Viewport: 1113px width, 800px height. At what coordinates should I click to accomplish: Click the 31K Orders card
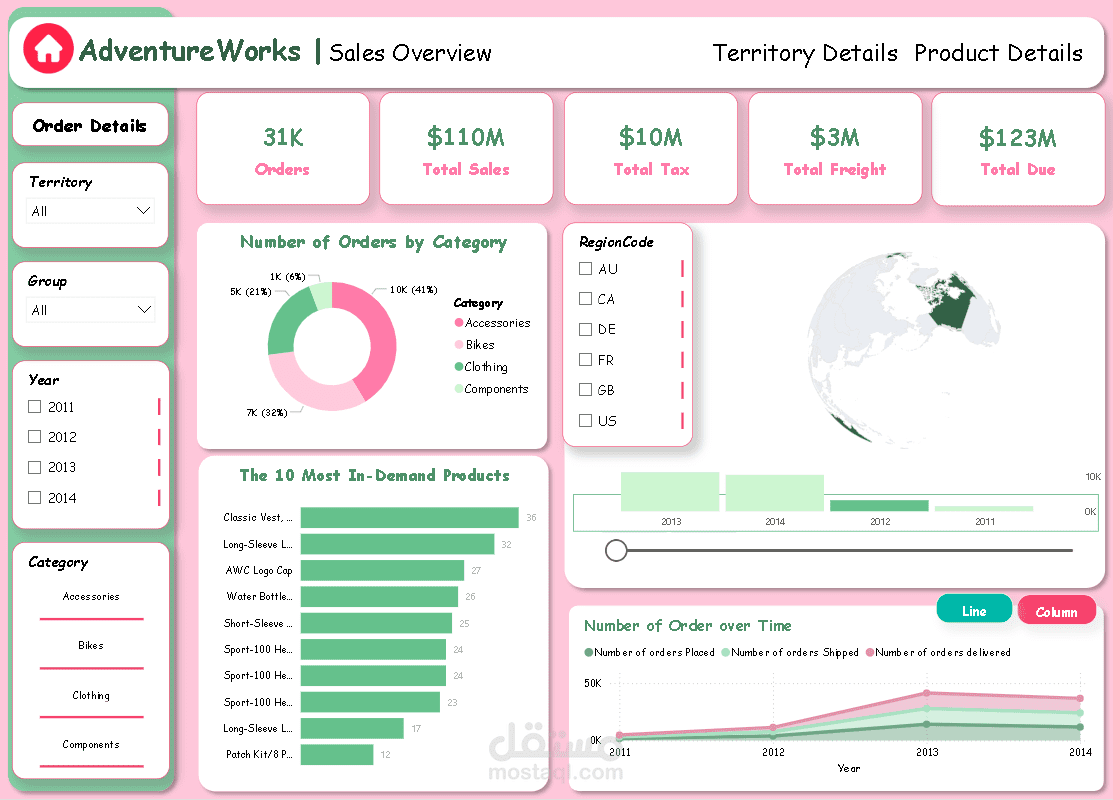(x=283, y=148)
